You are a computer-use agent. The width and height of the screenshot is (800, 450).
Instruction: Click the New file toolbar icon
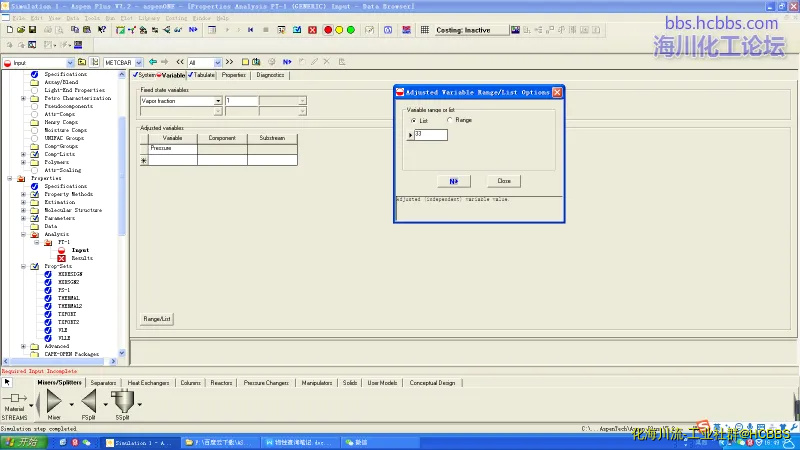(10, 30)
